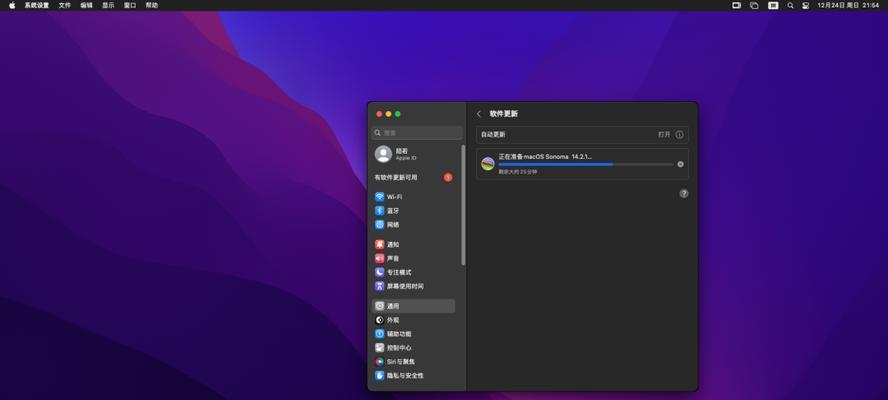
Task: Click the input method icon in the menu bar
Action: point(773,5)
